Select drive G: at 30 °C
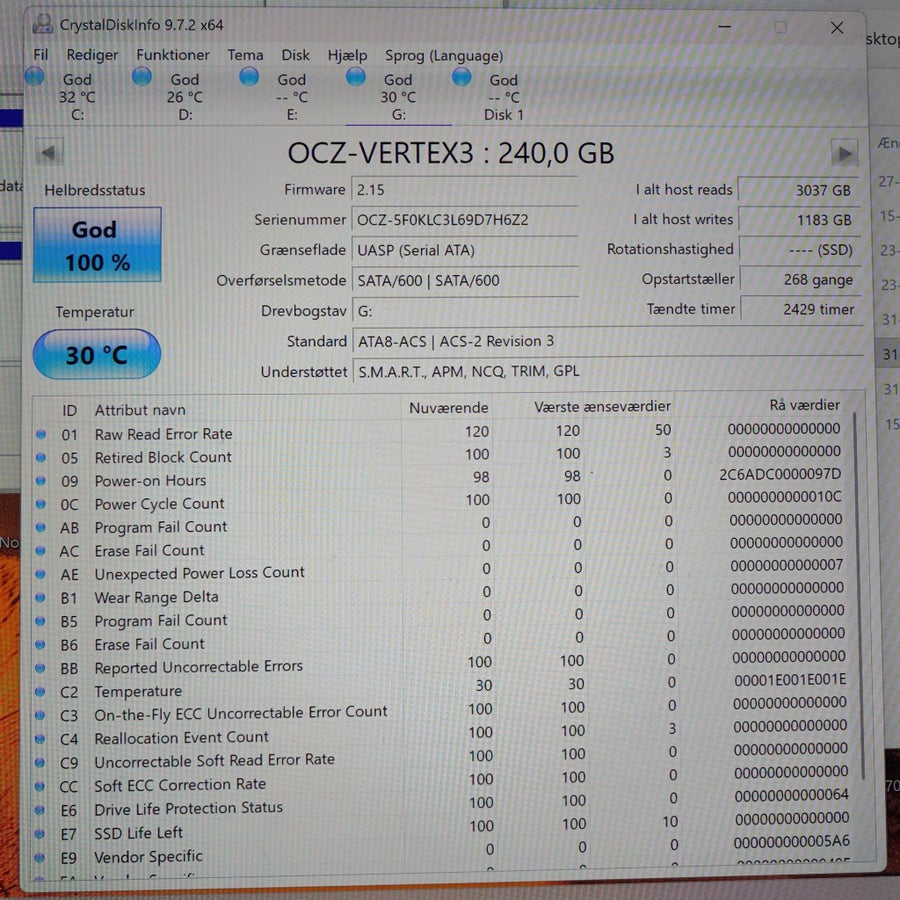900x900 pixels. 398,97
